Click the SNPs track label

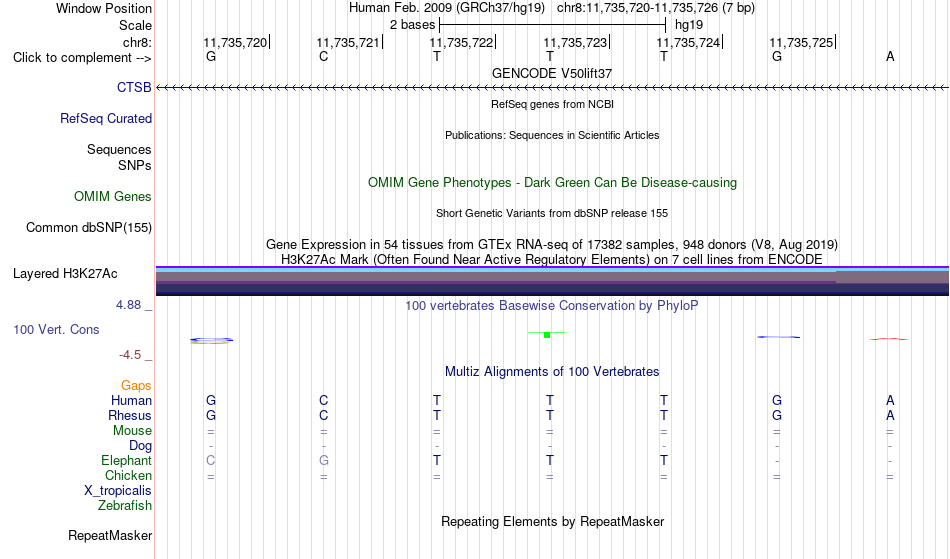[x=135, y=165]
